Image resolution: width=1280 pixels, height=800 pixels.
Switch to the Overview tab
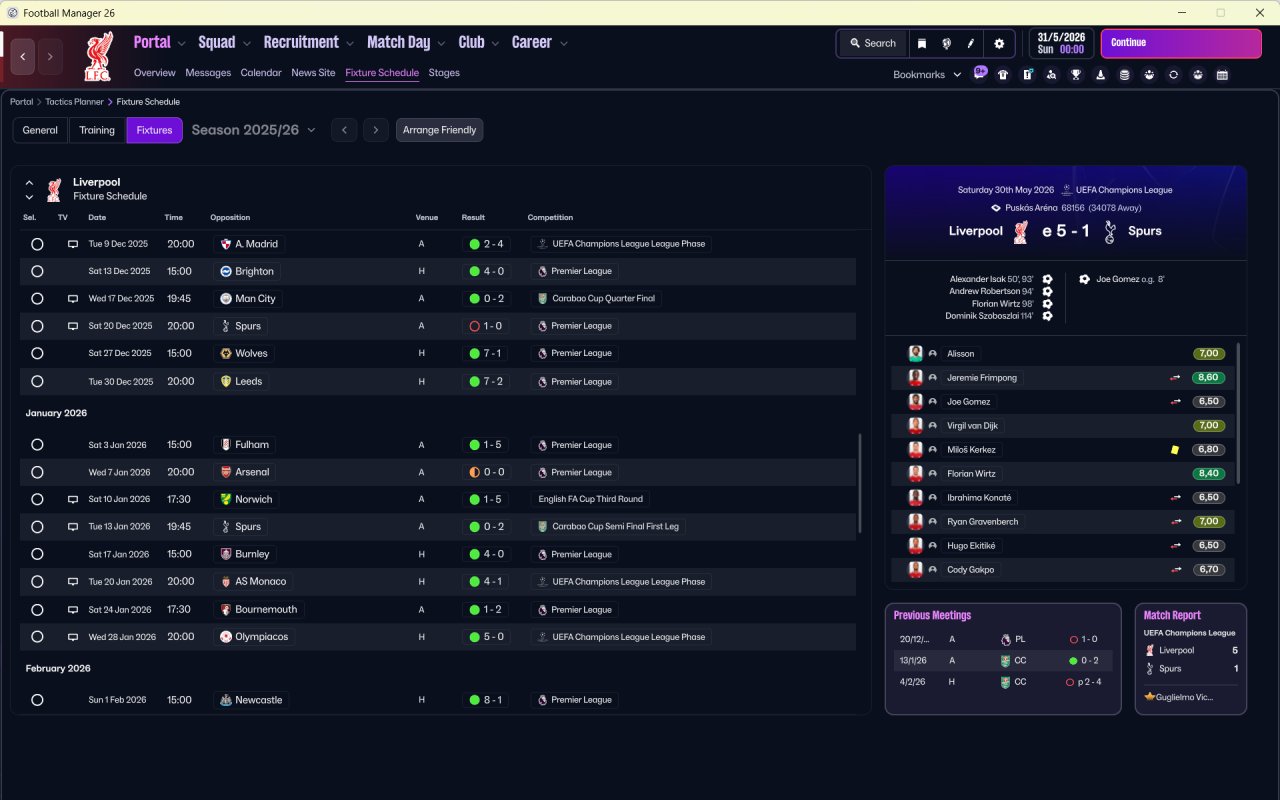[x=154, y=73]
